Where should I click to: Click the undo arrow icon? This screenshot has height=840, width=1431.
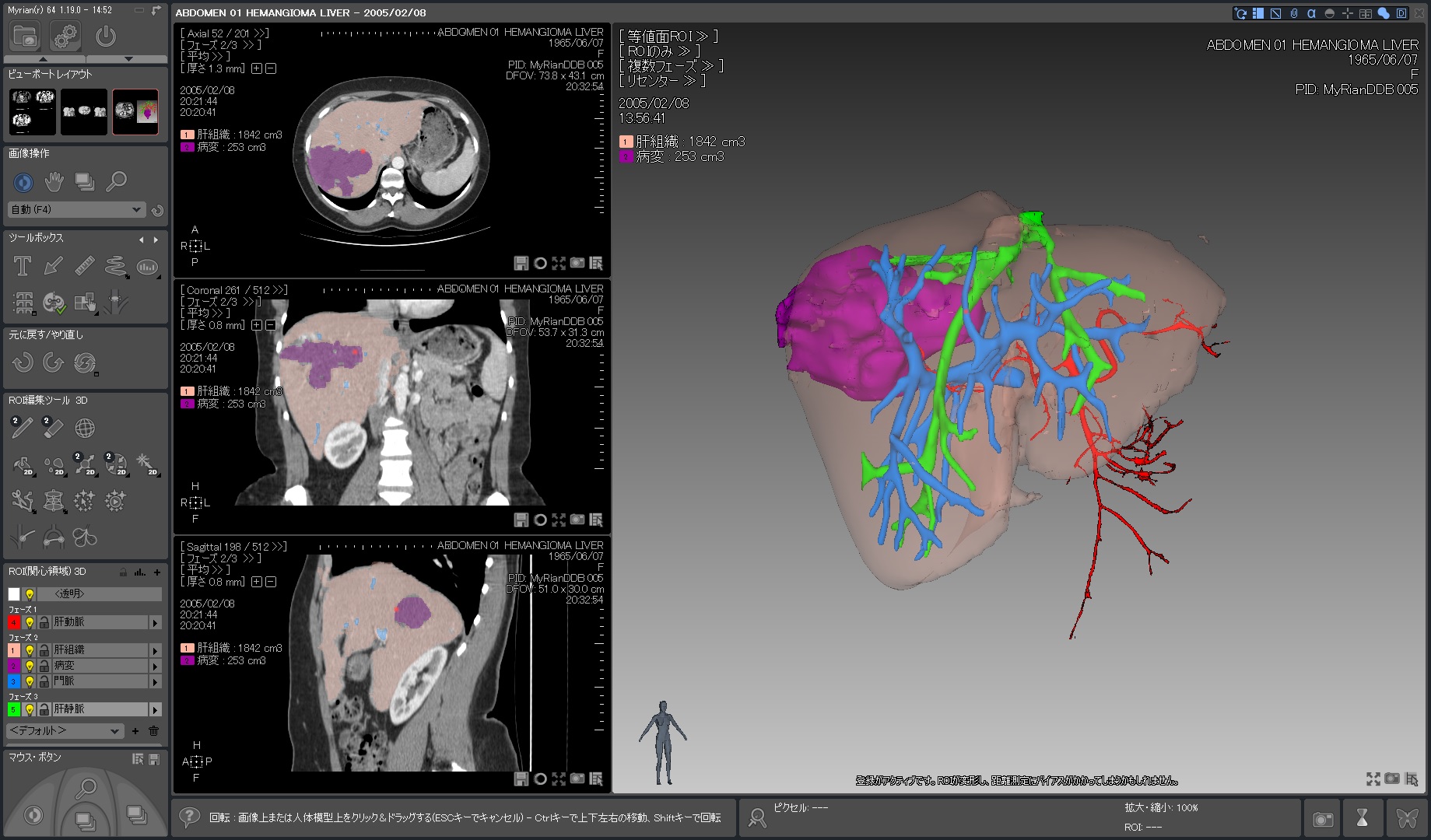tap(23, 362)
